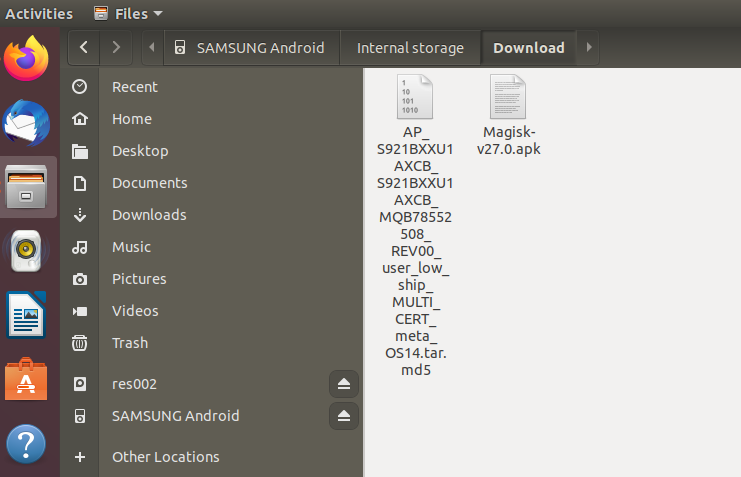The image size is (741, 477).
Task: Show further path segments with right triangle
Action: pos(589,47)
